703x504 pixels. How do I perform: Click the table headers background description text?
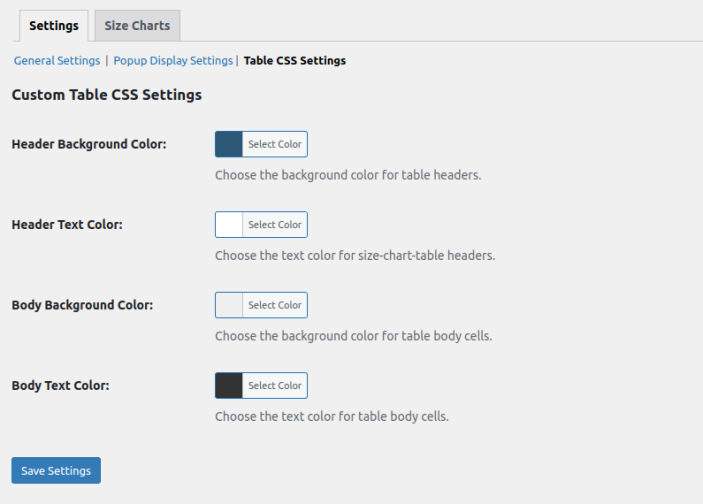[348, 175]
